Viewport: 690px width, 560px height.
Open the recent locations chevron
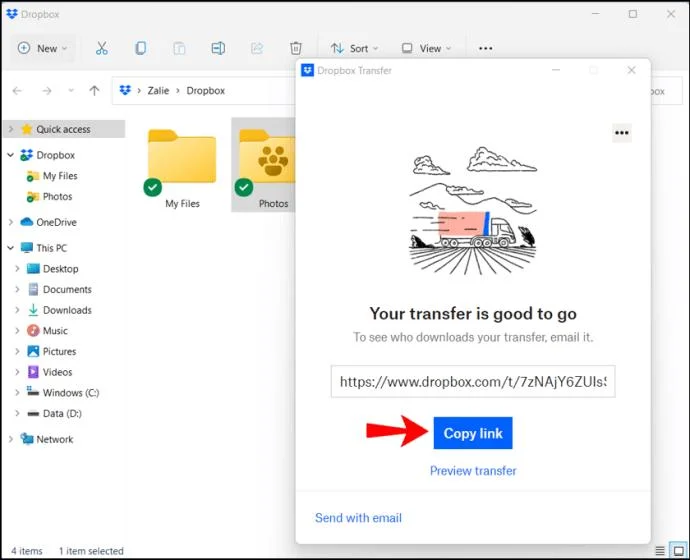point(71,91)
